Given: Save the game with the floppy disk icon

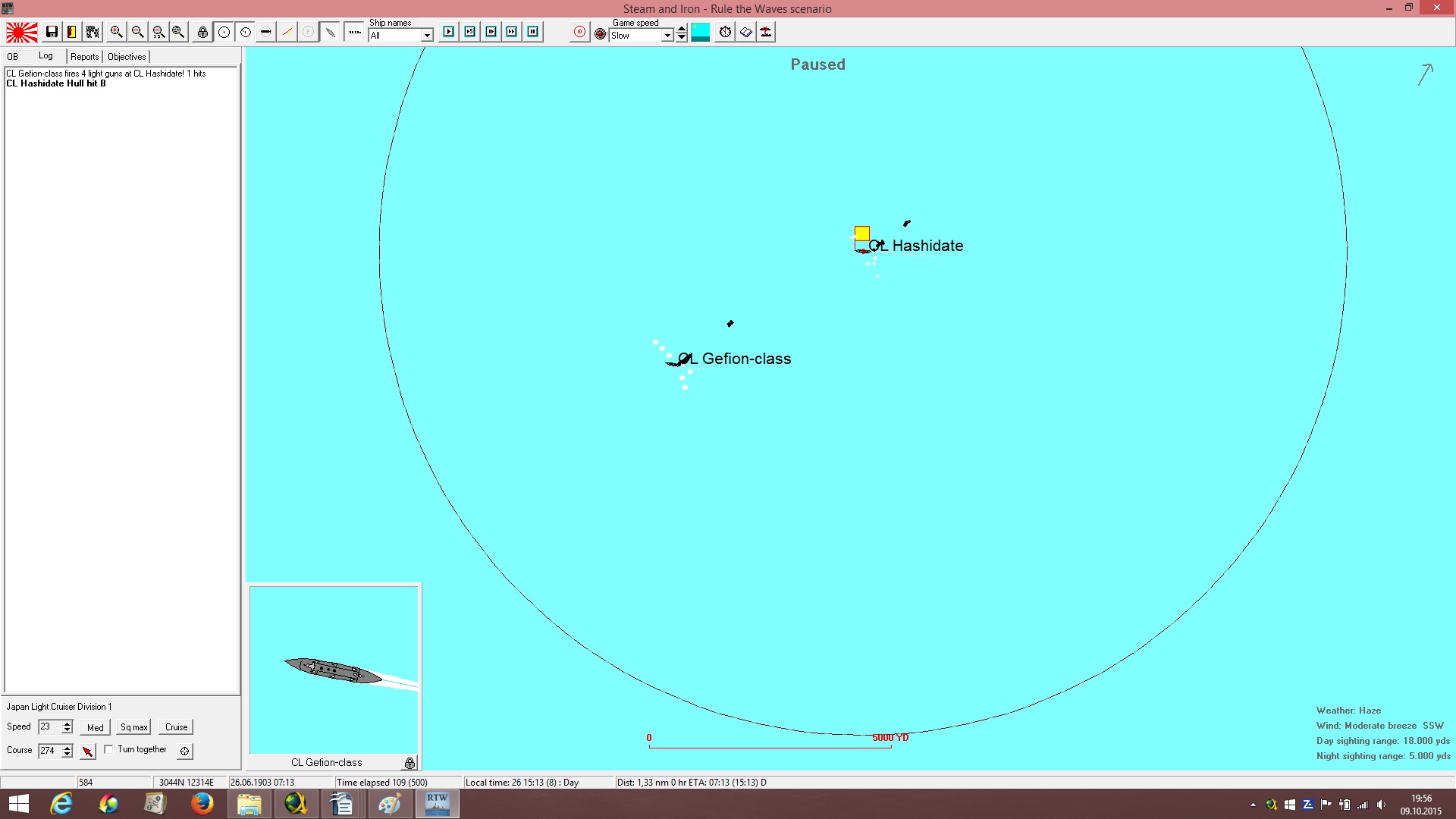Looking at the screenshot, I should 52,32.
